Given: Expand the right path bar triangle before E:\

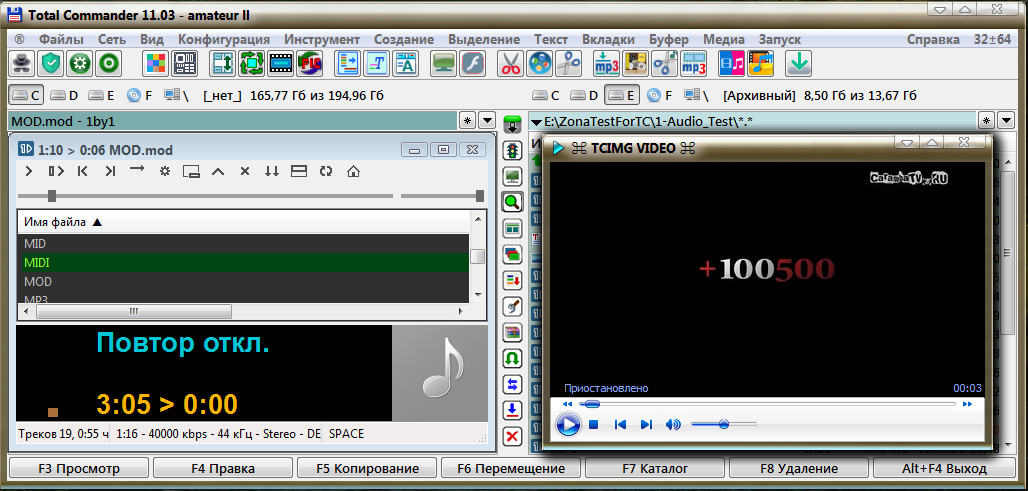Looking at the screenshot, I should [536, 121].
